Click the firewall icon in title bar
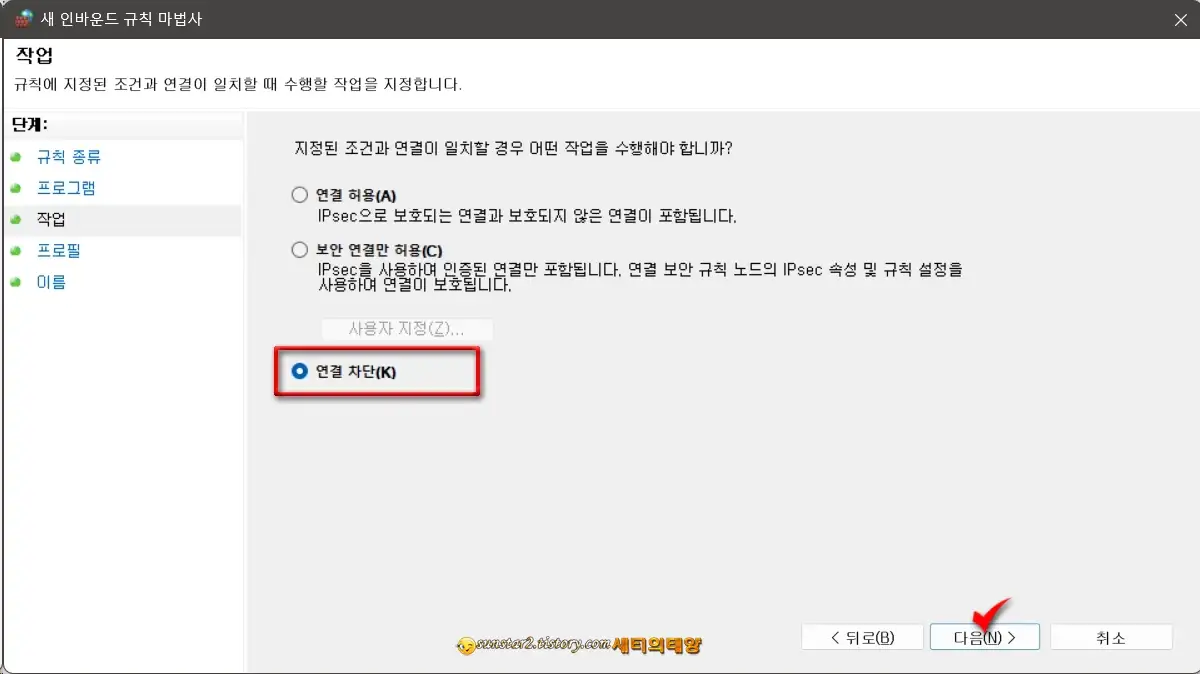This screenshot has height=674, width=1200. tap(24, 19)
